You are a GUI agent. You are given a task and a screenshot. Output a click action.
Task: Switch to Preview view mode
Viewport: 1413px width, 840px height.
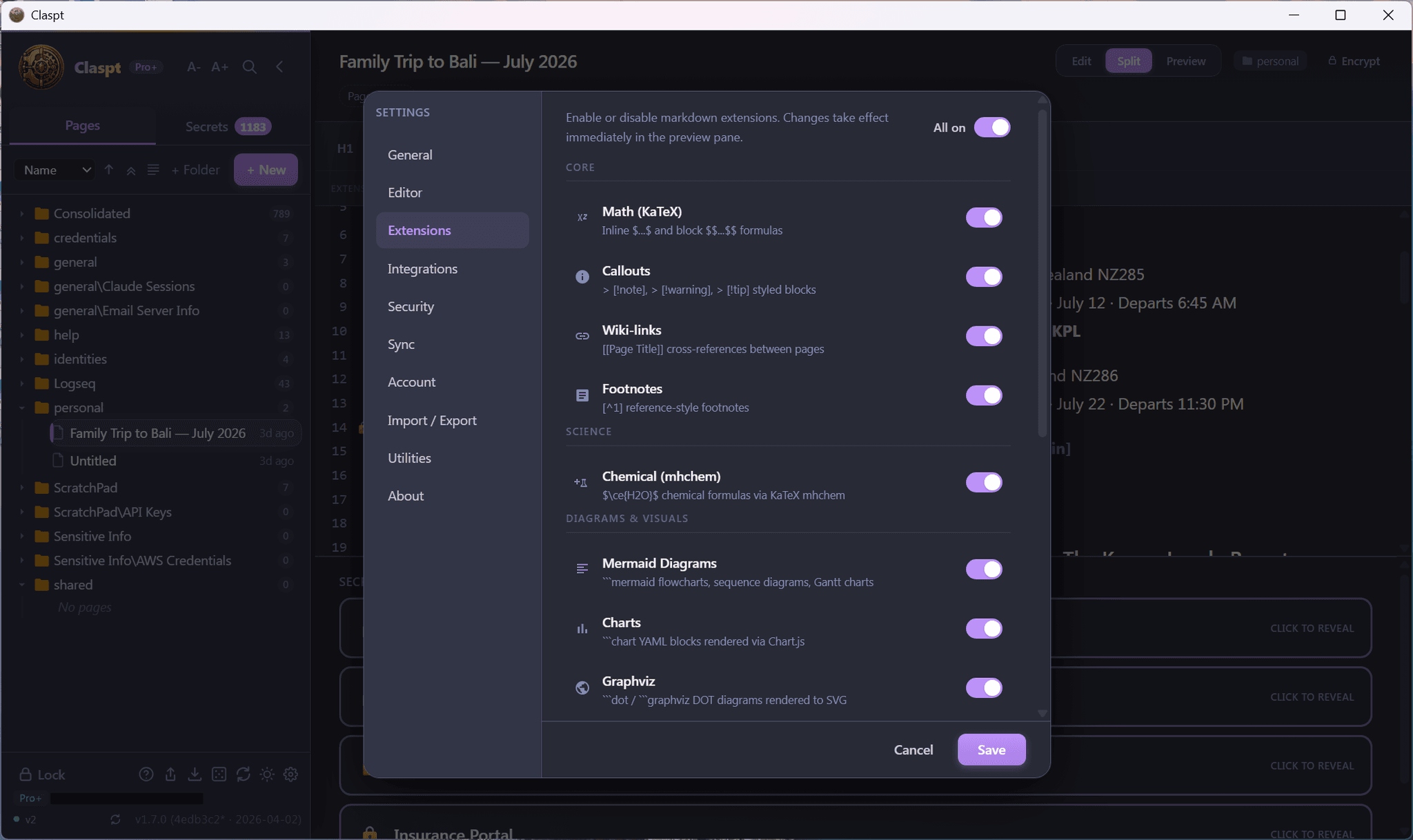point(1185,61)
